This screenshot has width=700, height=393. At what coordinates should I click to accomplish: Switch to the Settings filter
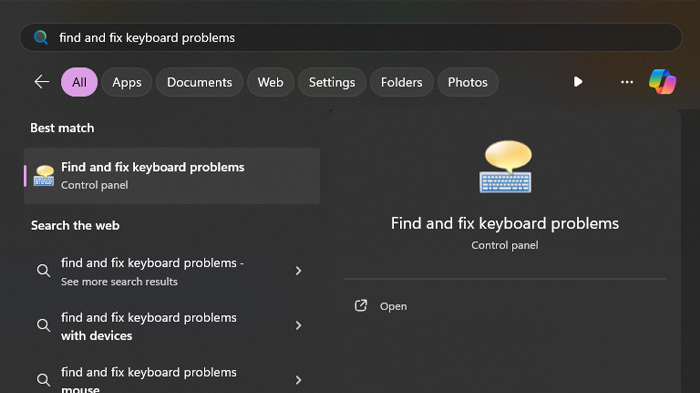(x=332, y=82)
